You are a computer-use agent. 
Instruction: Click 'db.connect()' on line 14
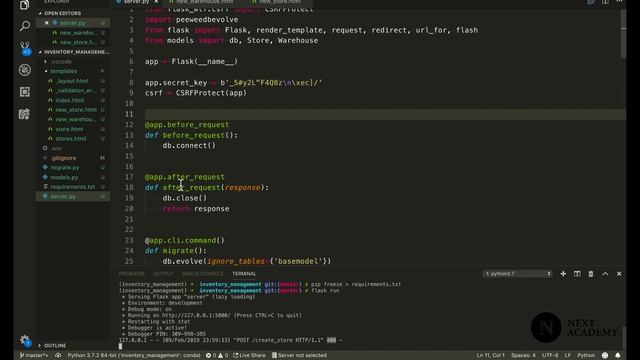(189, 146)
